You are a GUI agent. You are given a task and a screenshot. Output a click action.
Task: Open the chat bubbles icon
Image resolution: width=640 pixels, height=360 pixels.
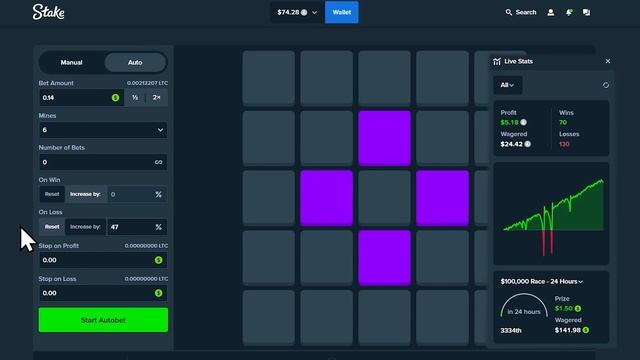click(x=587, y=12)
